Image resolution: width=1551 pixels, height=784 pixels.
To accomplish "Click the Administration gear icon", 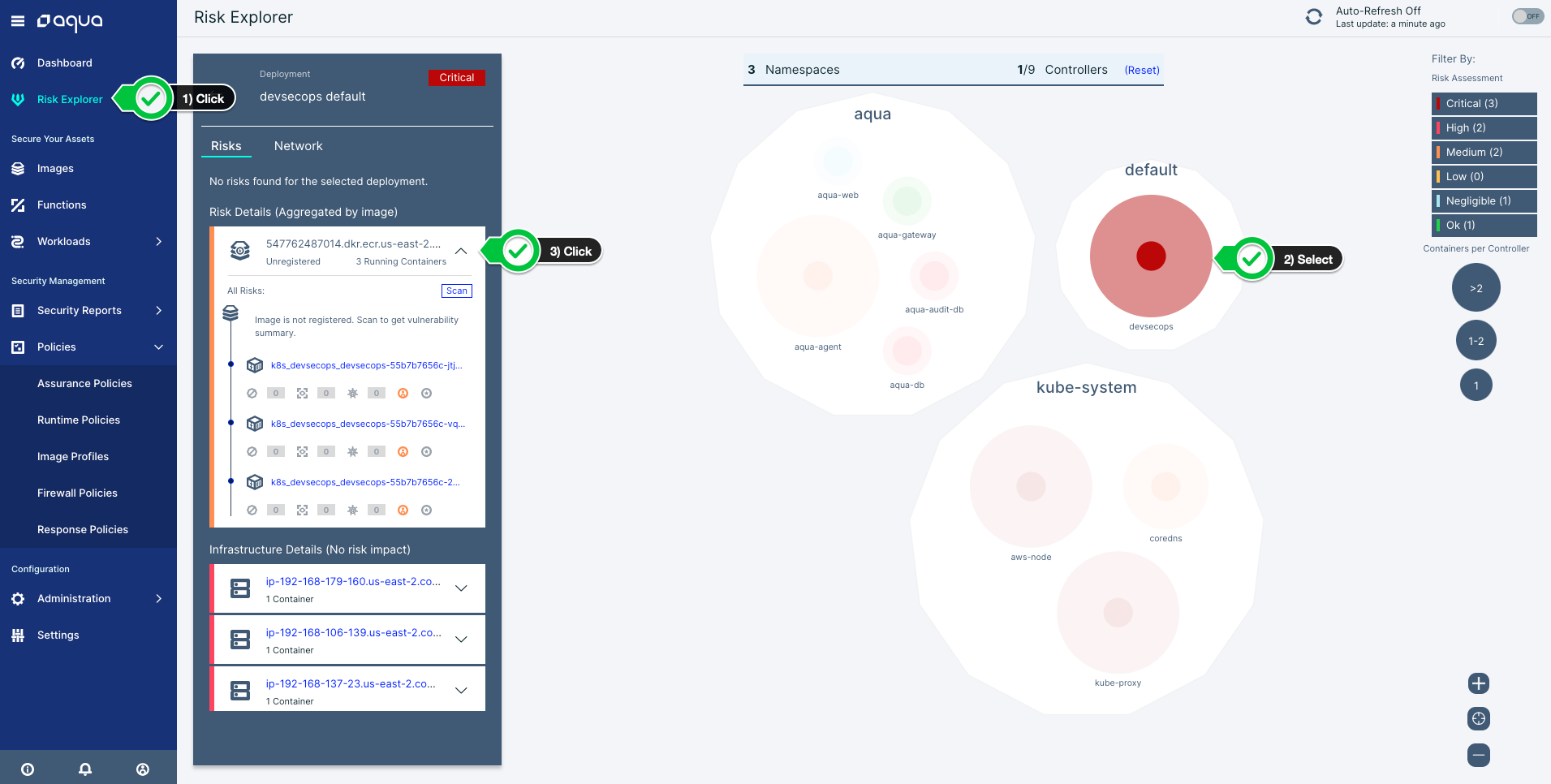I will tap(18, 598).
